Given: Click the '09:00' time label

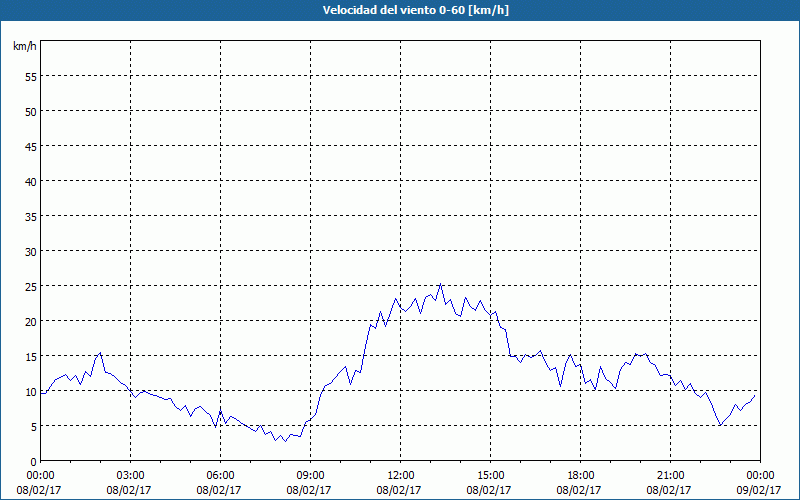Looking at the screenshot, I should [310, 476].
